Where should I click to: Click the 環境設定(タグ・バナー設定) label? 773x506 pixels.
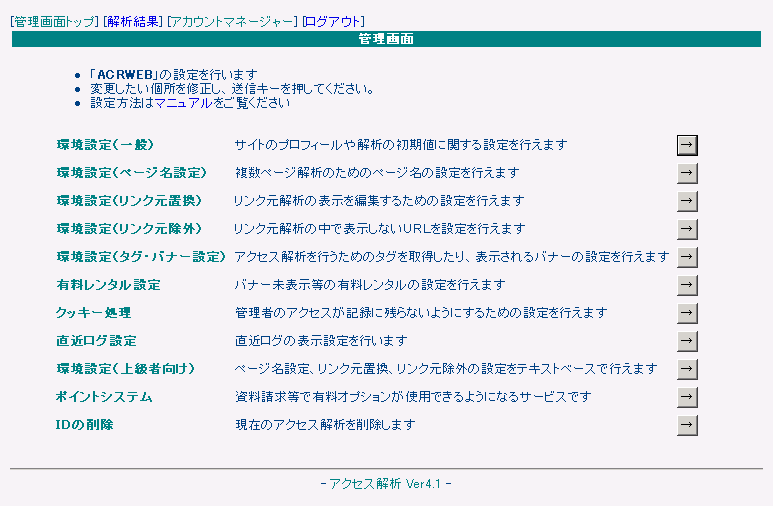(x=141, y=257)
